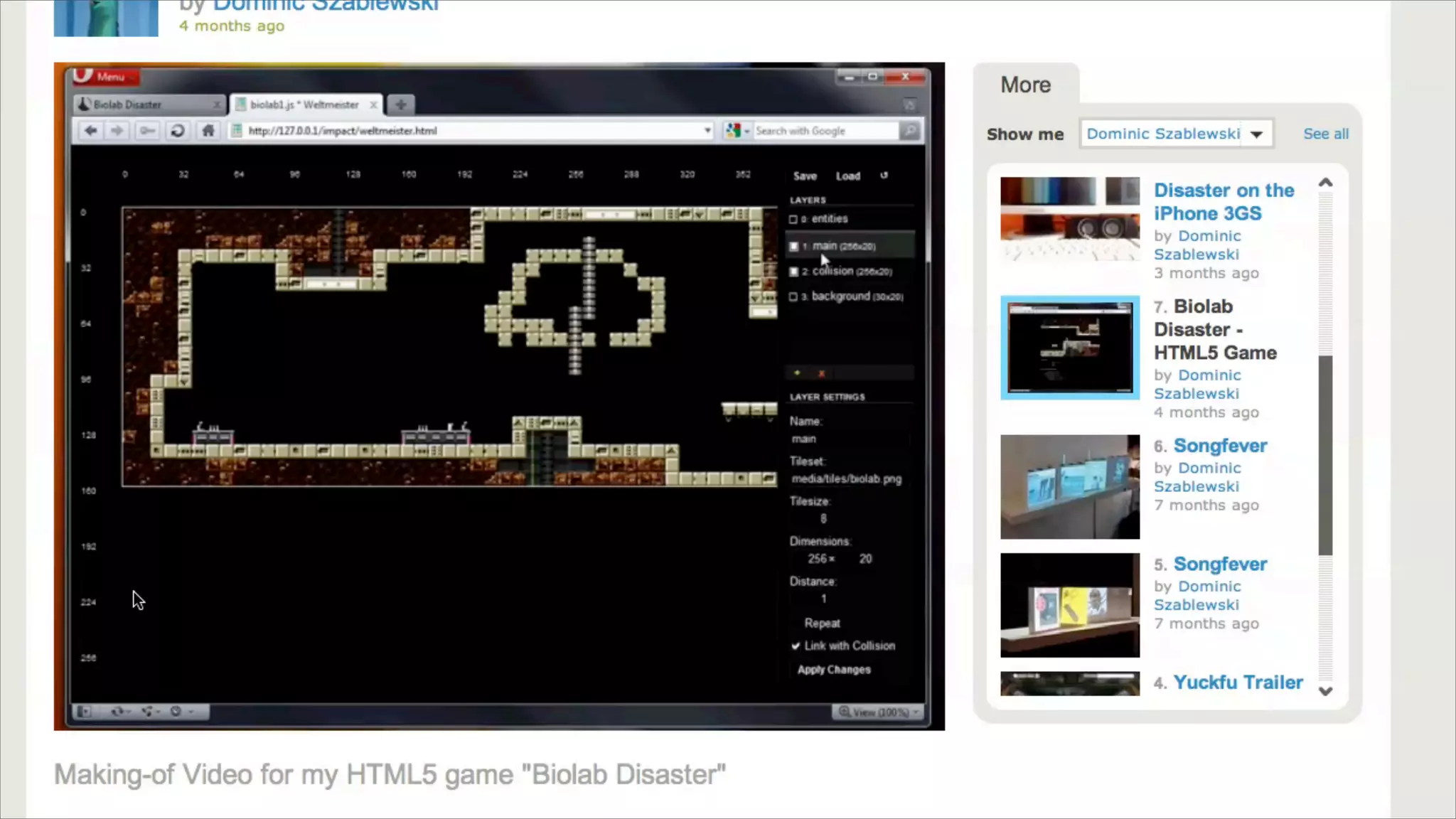Click the browser home icon

[x=208, y=131]
